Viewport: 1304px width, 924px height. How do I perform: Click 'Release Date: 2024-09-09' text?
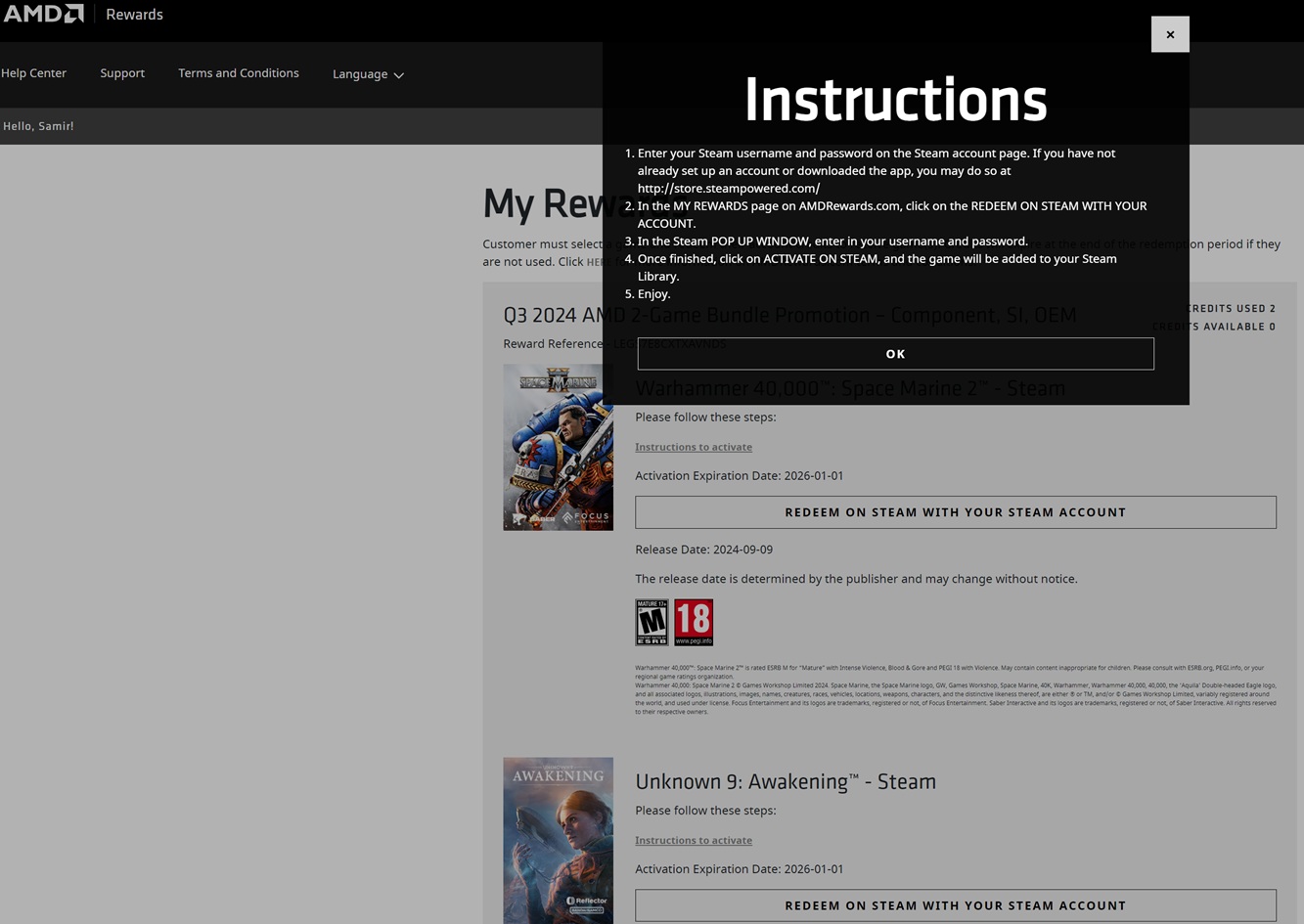pos(703,550)
